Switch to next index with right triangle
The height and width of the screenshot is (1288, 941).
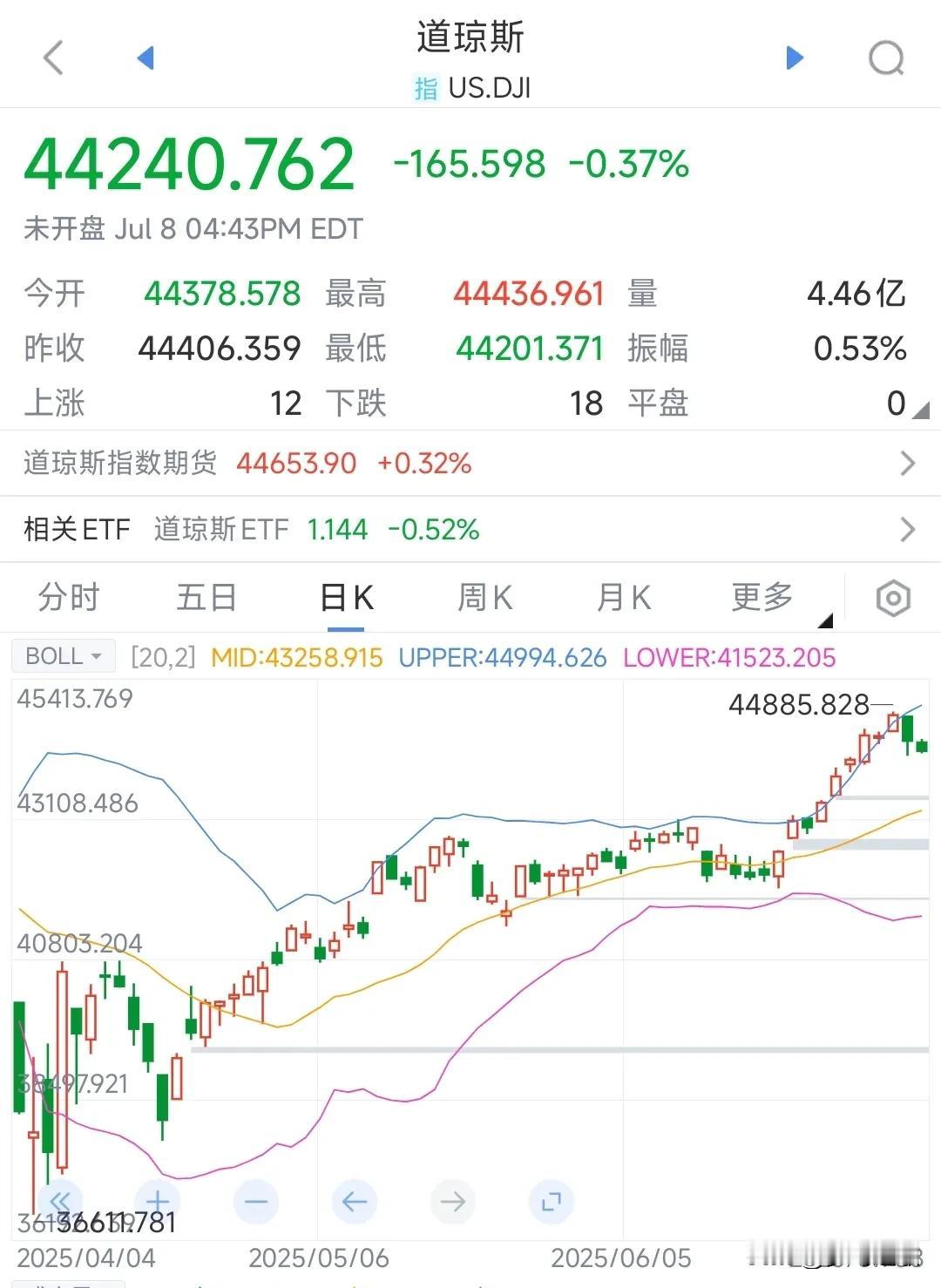click(795, 58)
